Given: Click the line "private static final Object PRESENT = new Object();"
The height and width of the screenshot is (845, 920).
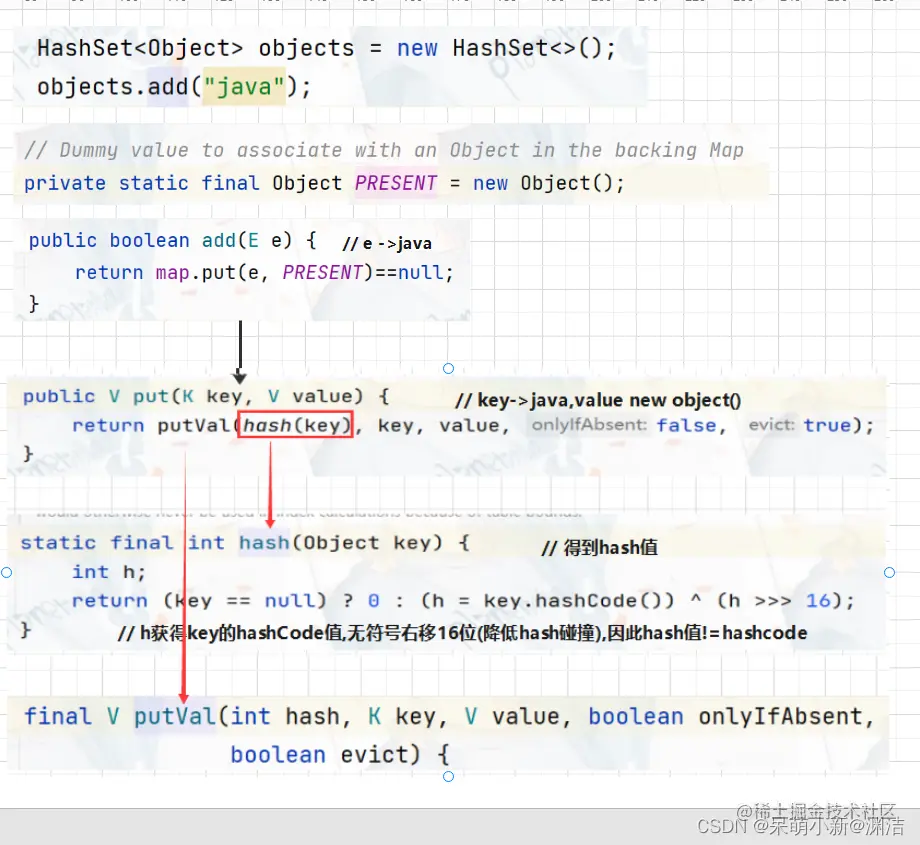Looking at the screenshot, I should [324, 183].
